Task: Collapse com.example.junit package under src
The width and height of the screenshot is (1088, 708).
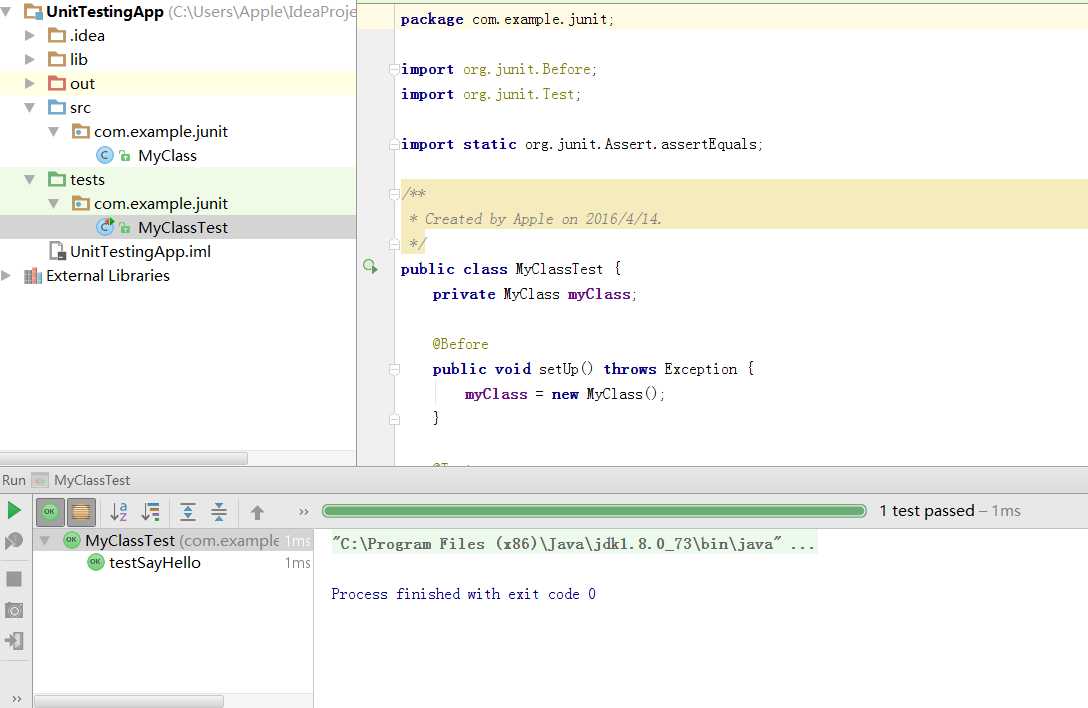Action: point(53,131)
